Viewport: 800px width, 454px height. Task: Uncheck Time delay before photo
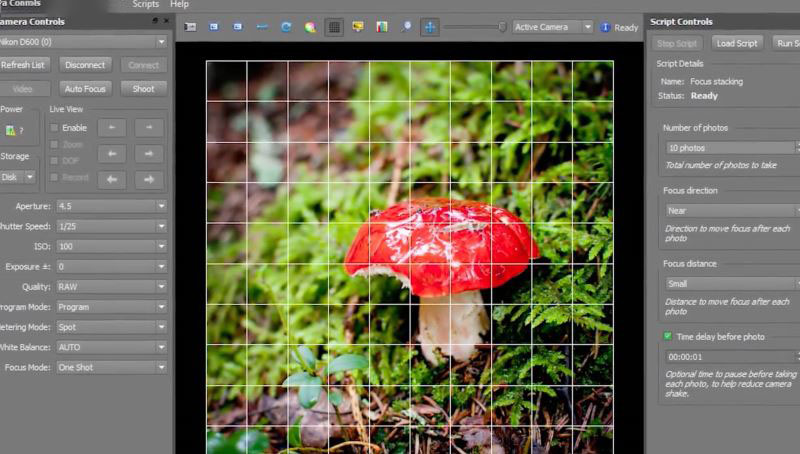[x=667, y=336]
